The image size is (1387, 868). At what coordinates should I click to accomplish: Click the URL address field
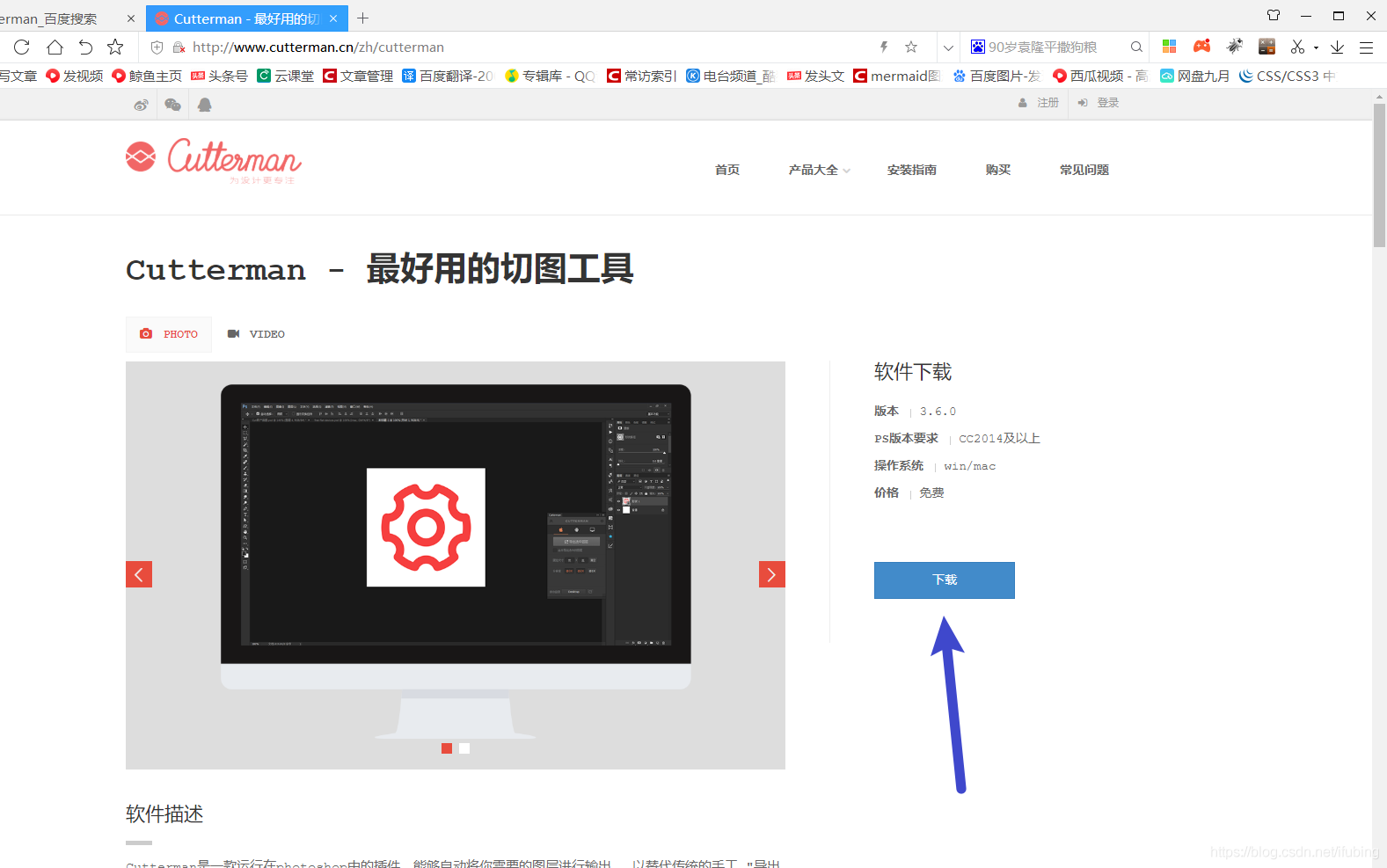point(528,47)
